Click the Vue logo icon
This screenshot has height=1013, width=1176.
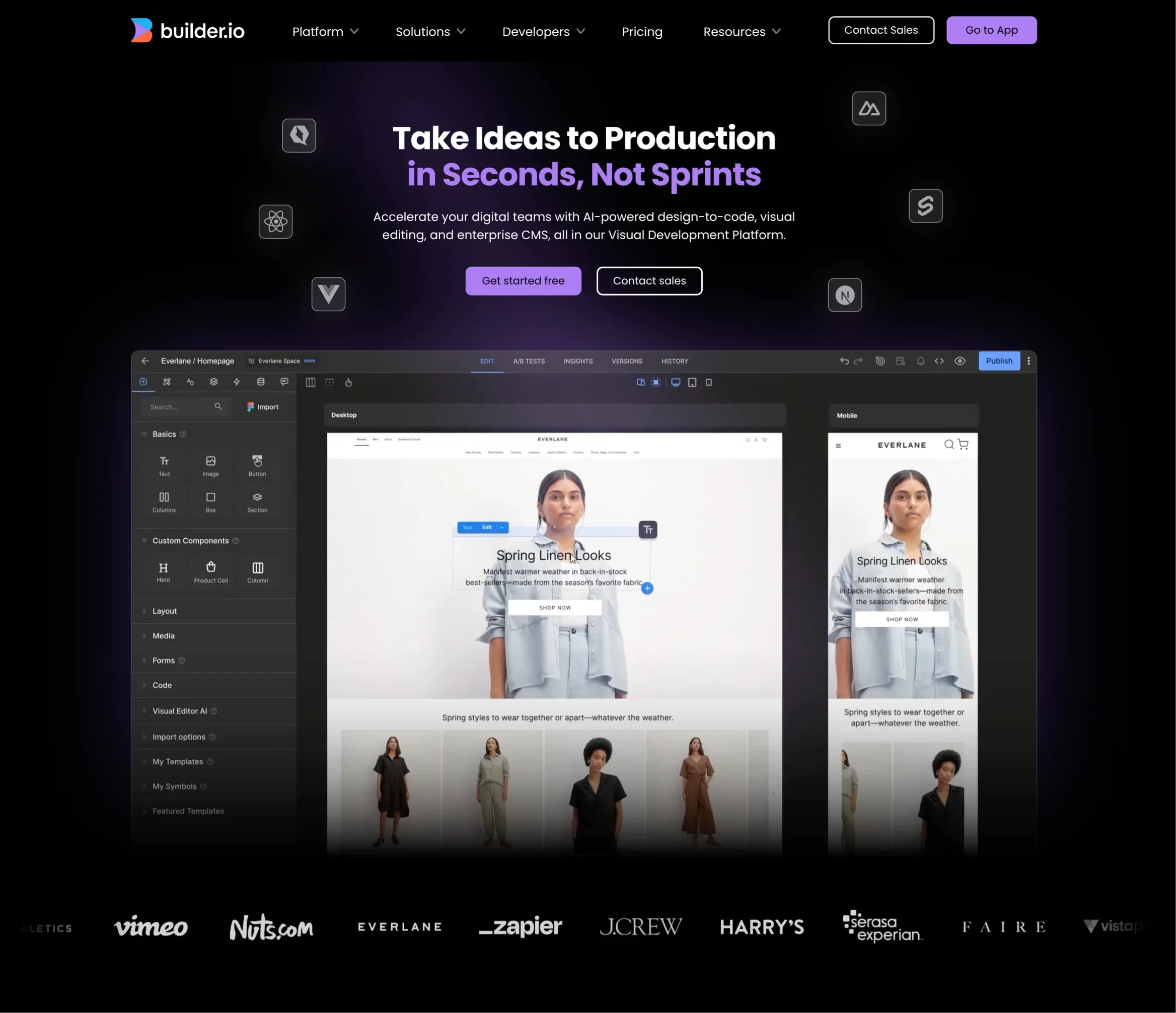click(328, 294)
